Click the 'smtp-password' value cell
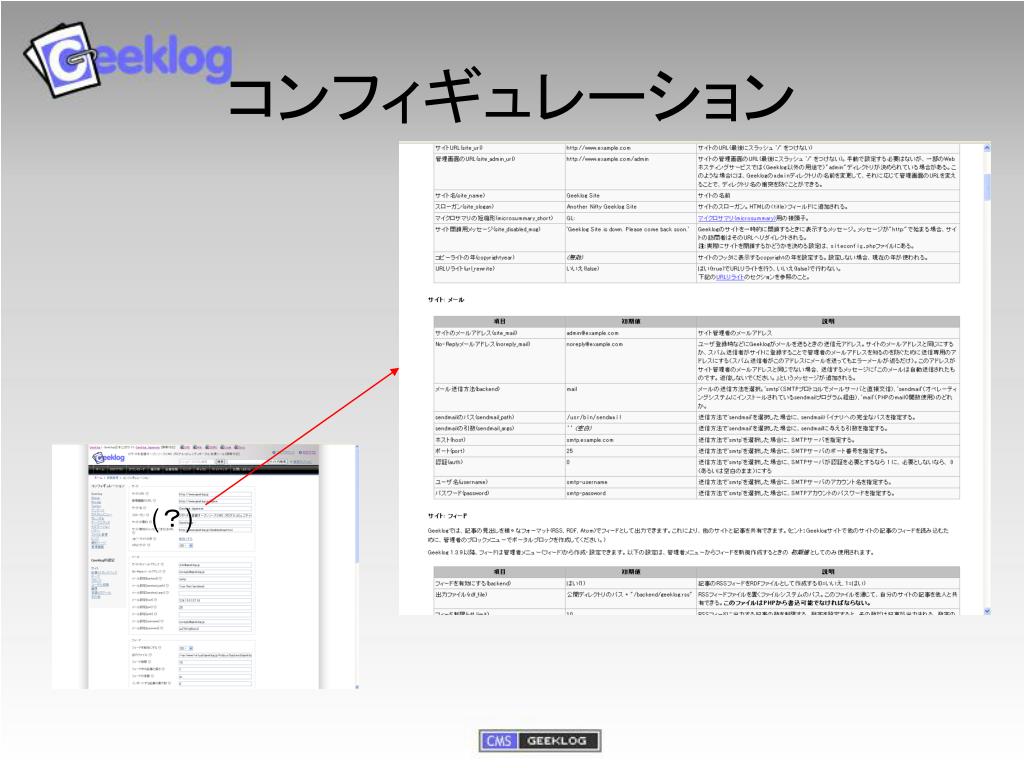The width and height of the screenshot is (1024, 768). click(x=630, y=493)
